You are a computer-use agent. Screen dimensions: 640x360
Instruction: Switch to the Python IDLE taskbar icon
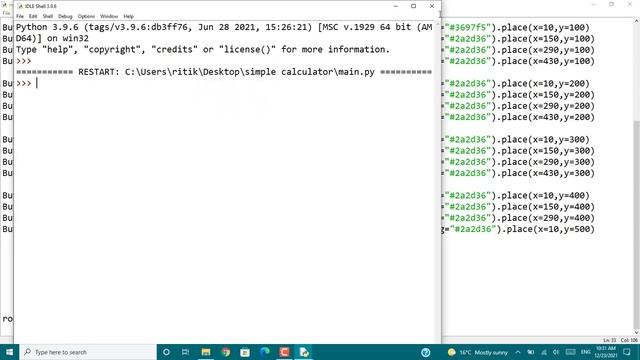[x=304, y=352]
